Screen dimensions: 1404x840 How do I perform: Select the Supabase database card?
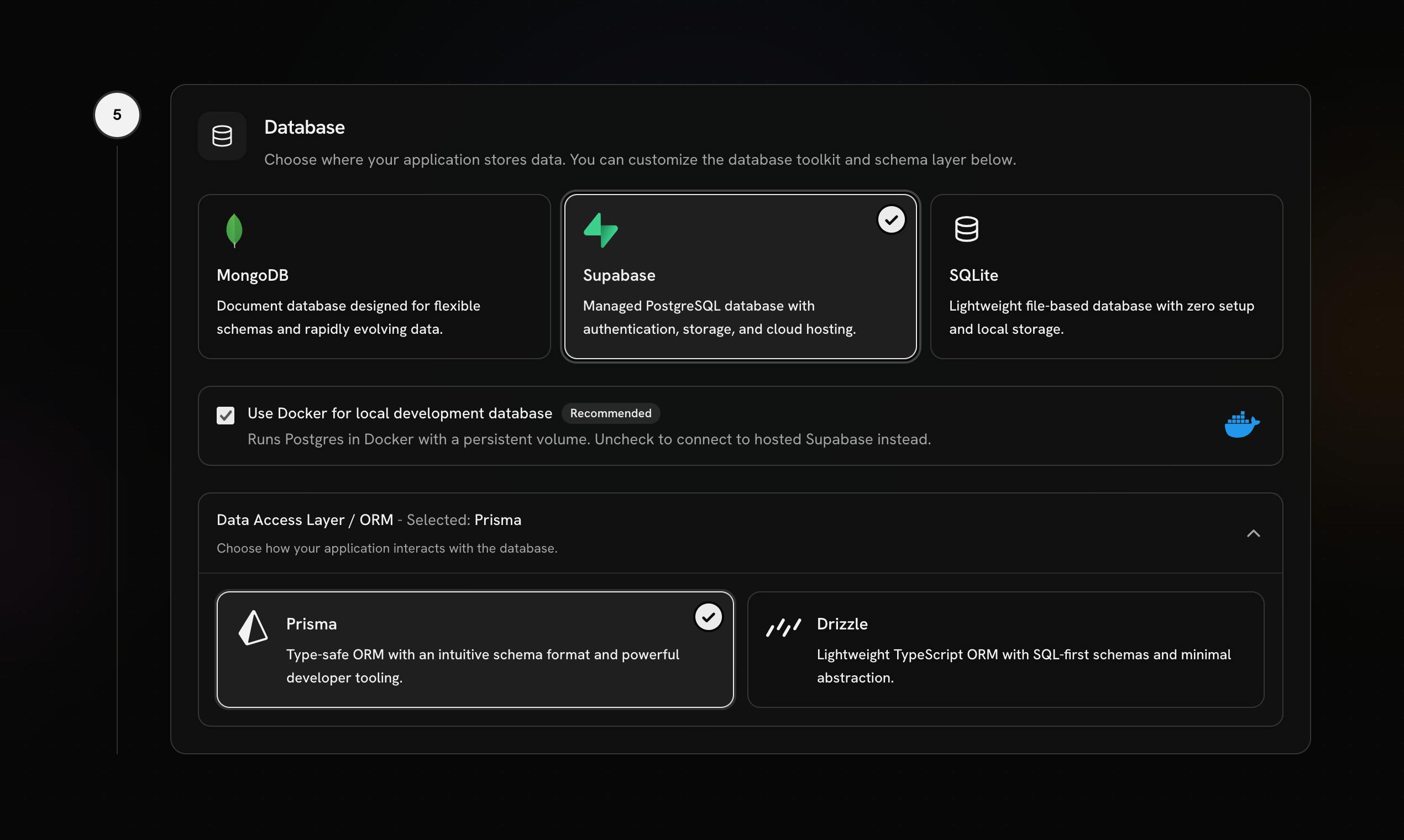(741, 277)
